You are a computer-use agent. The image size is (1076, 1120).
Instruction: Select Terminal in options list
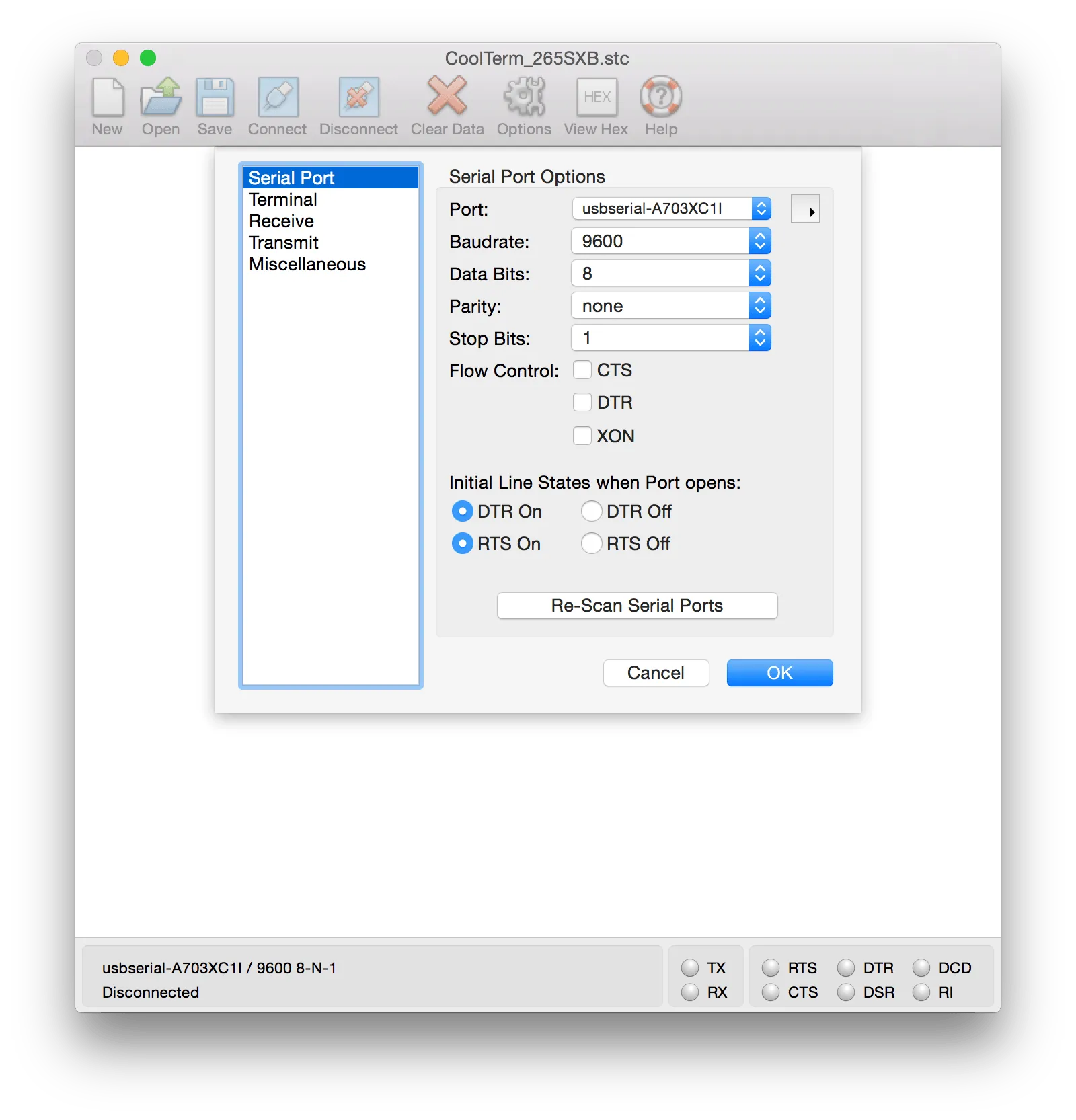pos(331,200)
